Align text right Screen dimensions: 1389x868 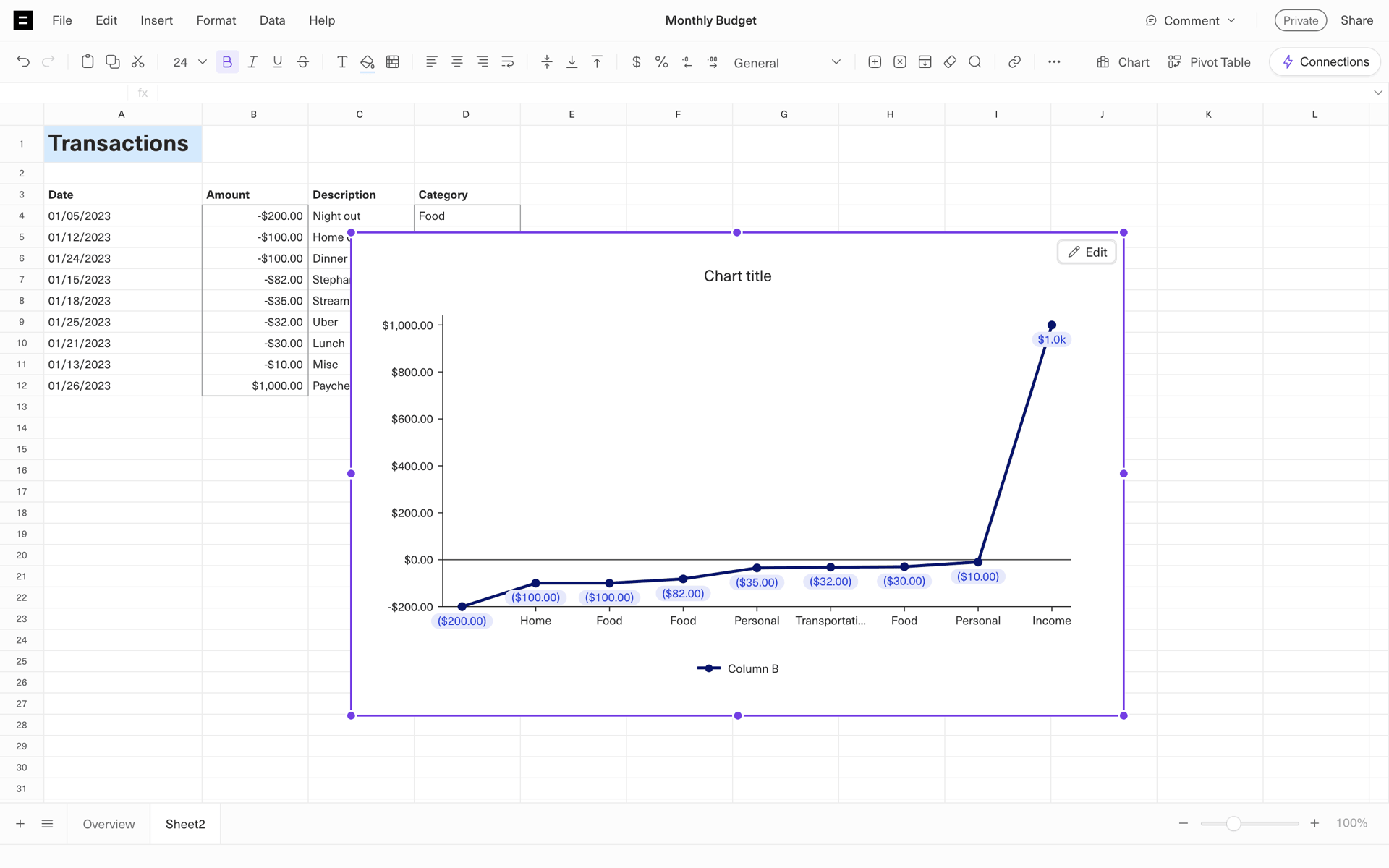pos(483,62)
